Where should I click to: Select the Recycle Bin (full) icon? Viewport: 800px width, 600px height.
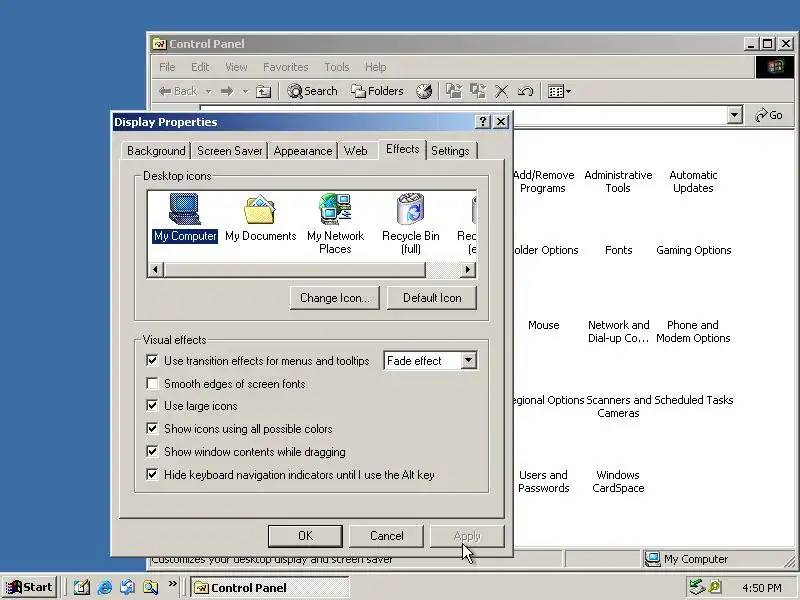tap(410, 223)
